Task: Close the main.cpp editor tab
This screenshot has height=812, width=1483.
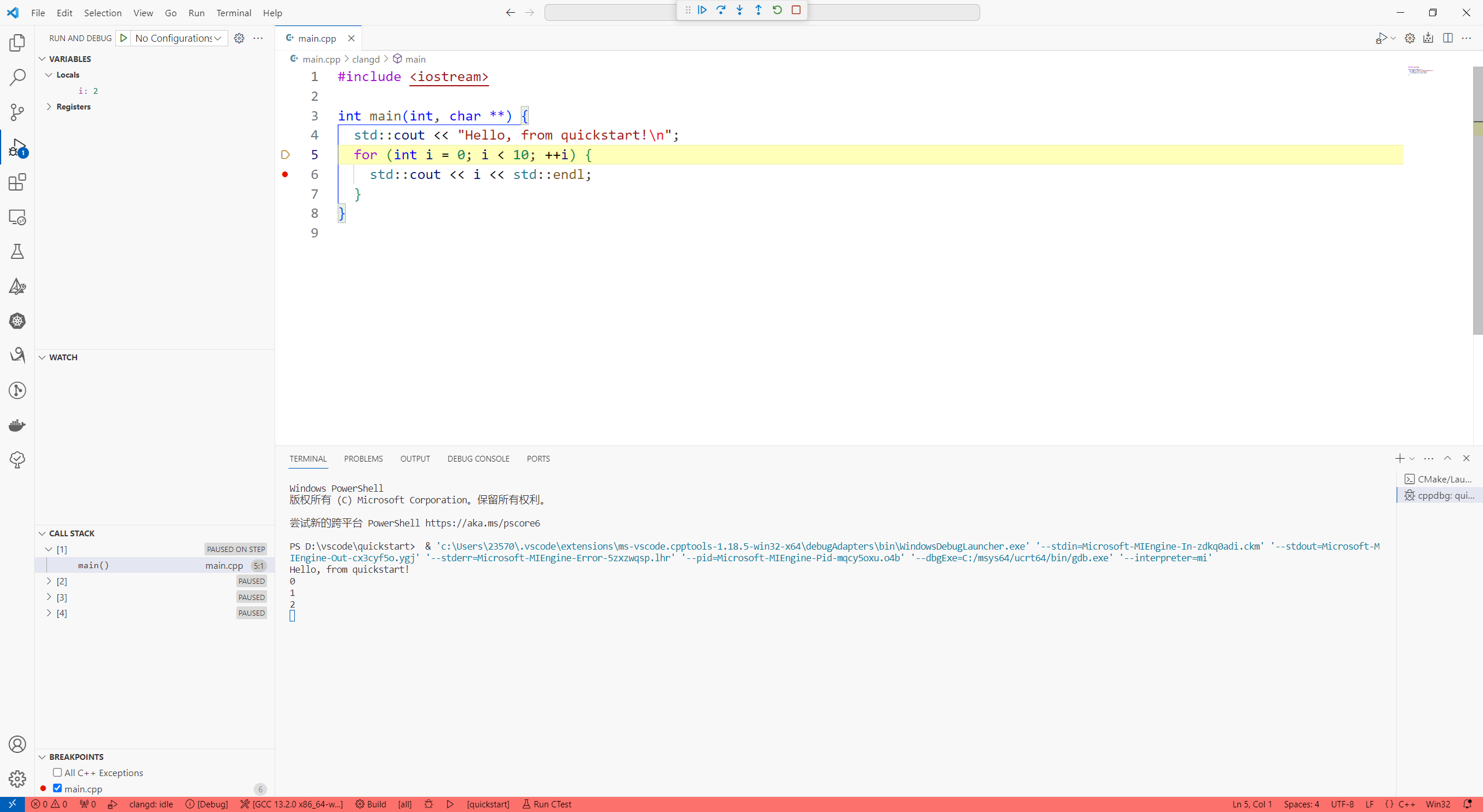Action: pyautogui.click(x=351, y=38)
